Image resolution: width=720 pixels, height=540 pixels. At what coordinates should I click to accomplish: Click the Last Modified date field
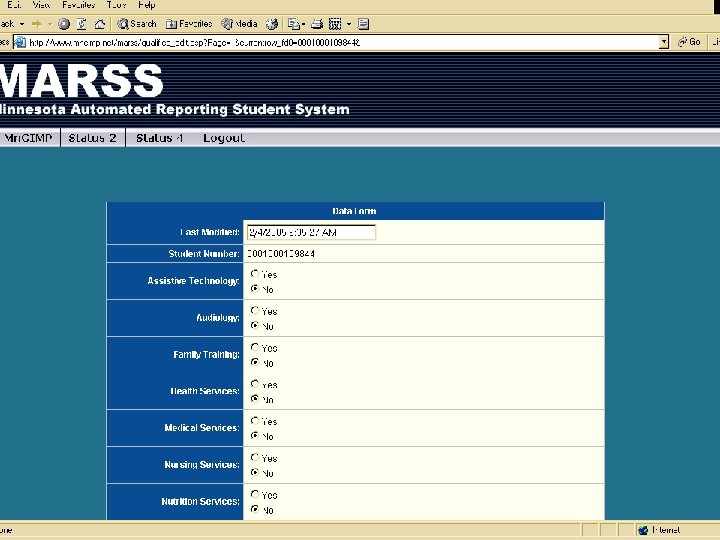click(x=311, y=232)
